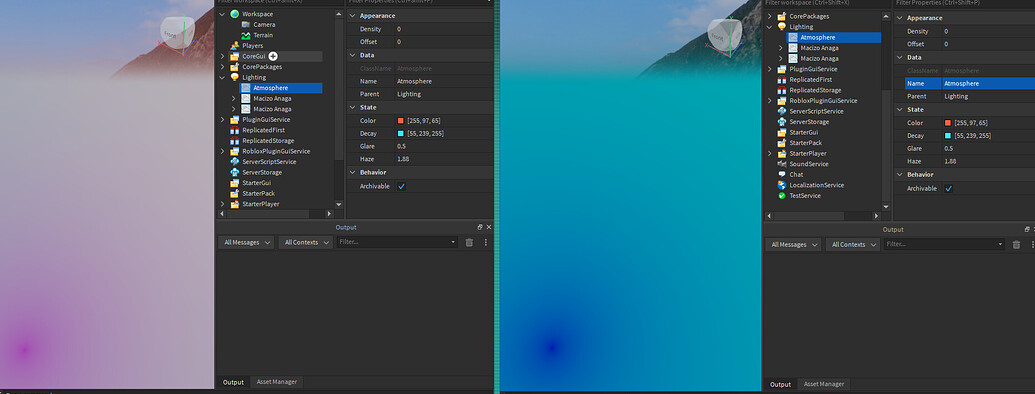Click the SoundService speaker icon
Screen dimensions: 1035x394
pos(782,164)
